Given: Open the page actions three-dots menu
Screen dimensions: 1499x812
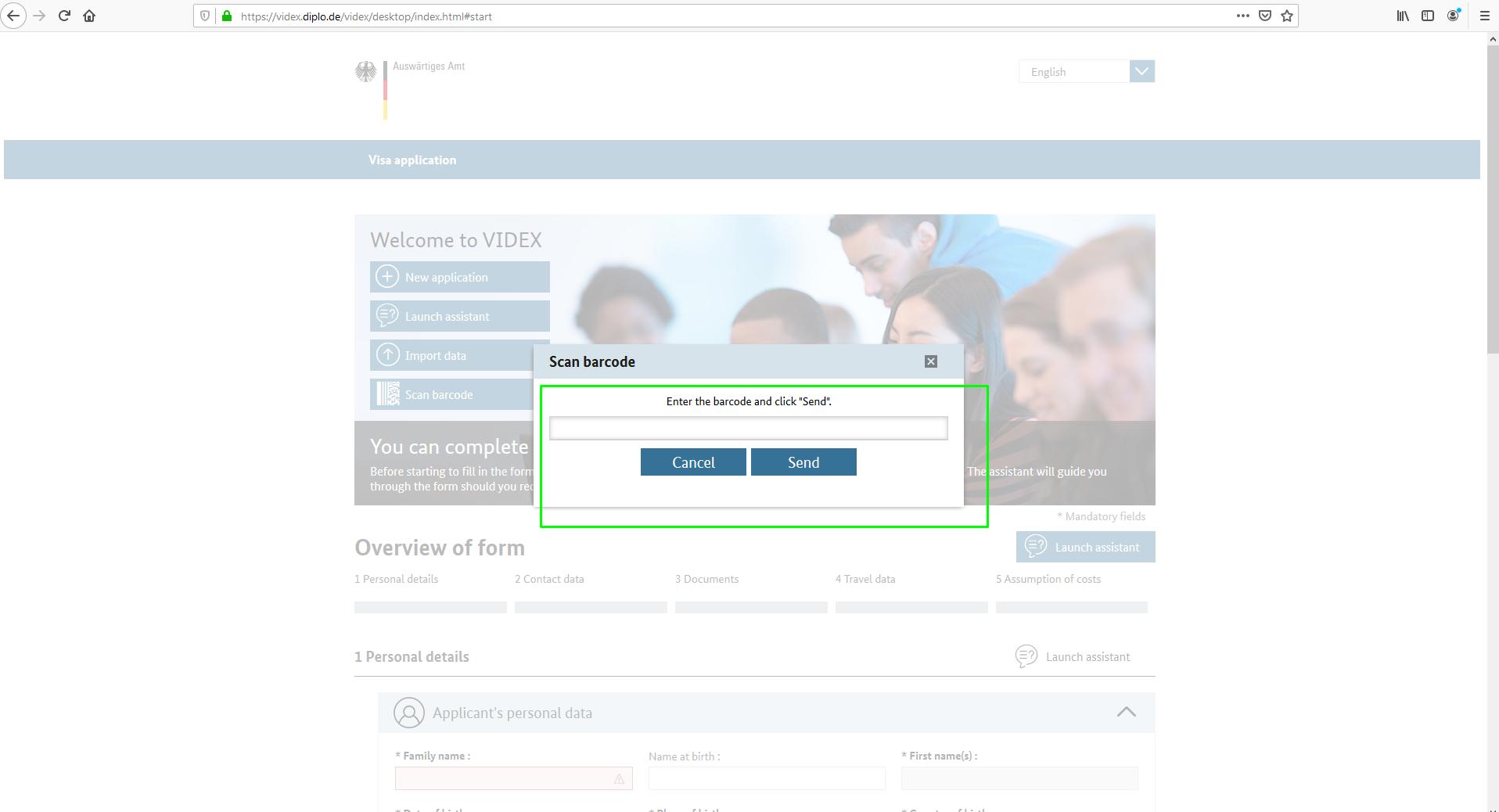Looking at the screenshot, I should [x=1242, y=16].
